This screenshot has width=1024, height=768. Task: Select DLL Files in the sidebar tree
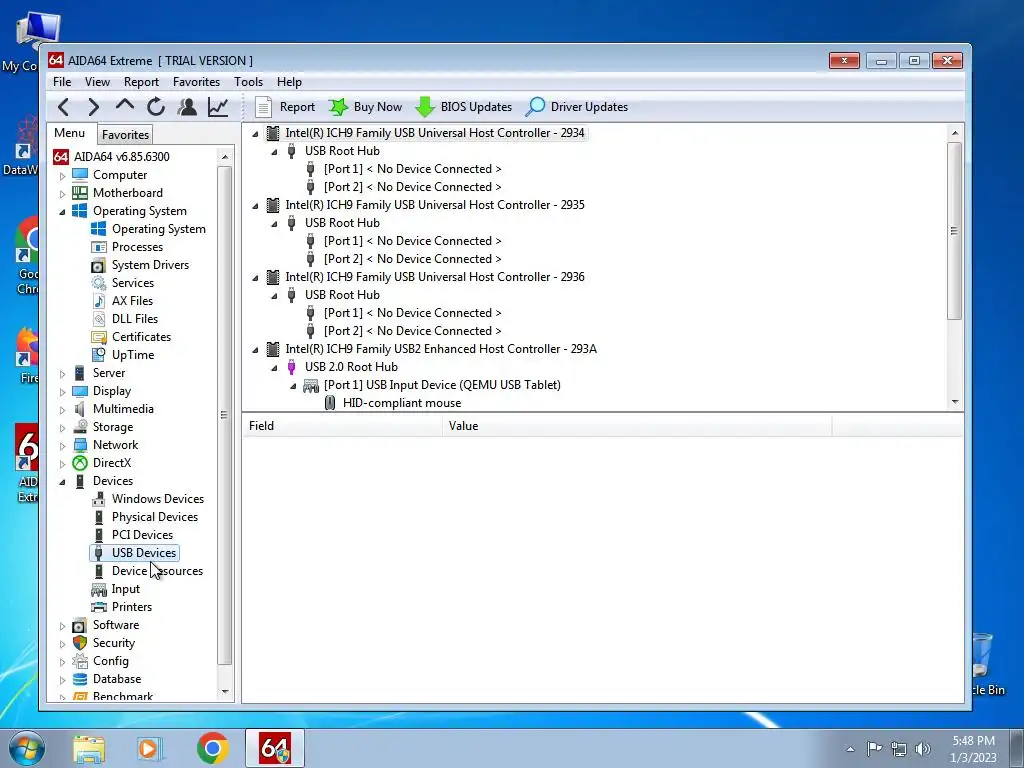click(x=135, y=319)
